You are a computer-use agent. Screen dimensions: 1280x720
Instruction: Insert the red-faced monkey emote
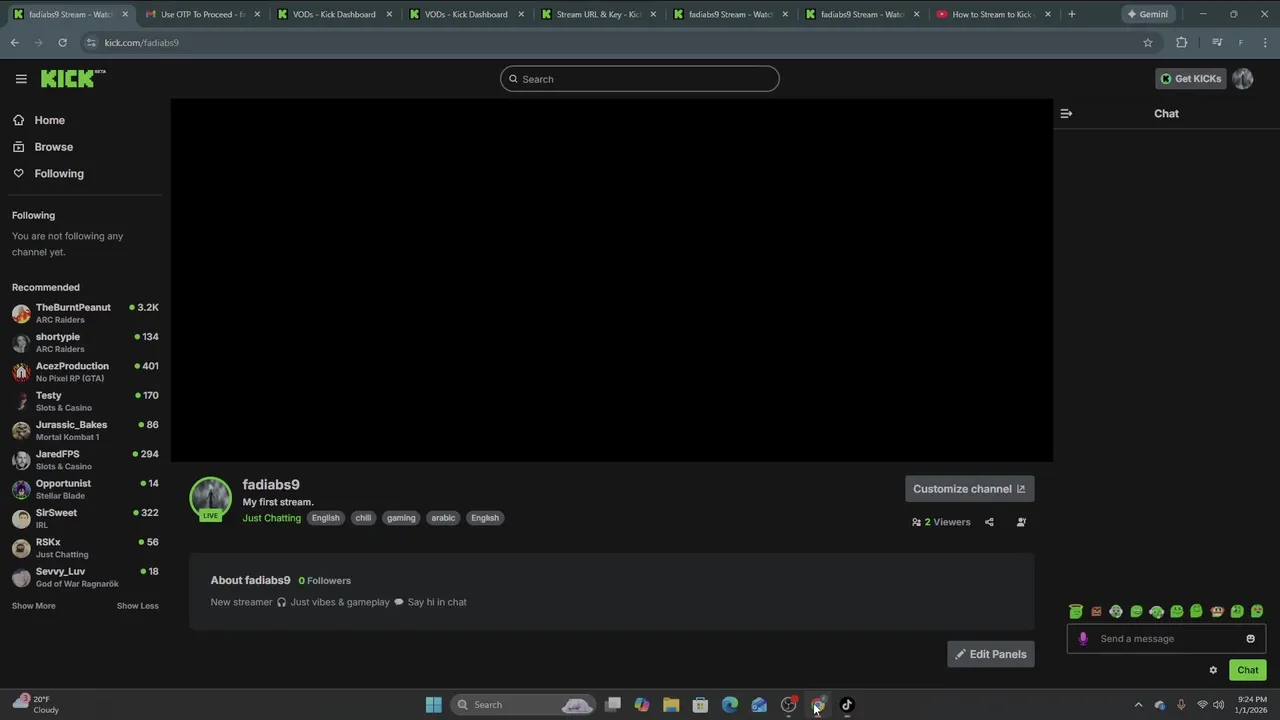(x=1217, y=611)
